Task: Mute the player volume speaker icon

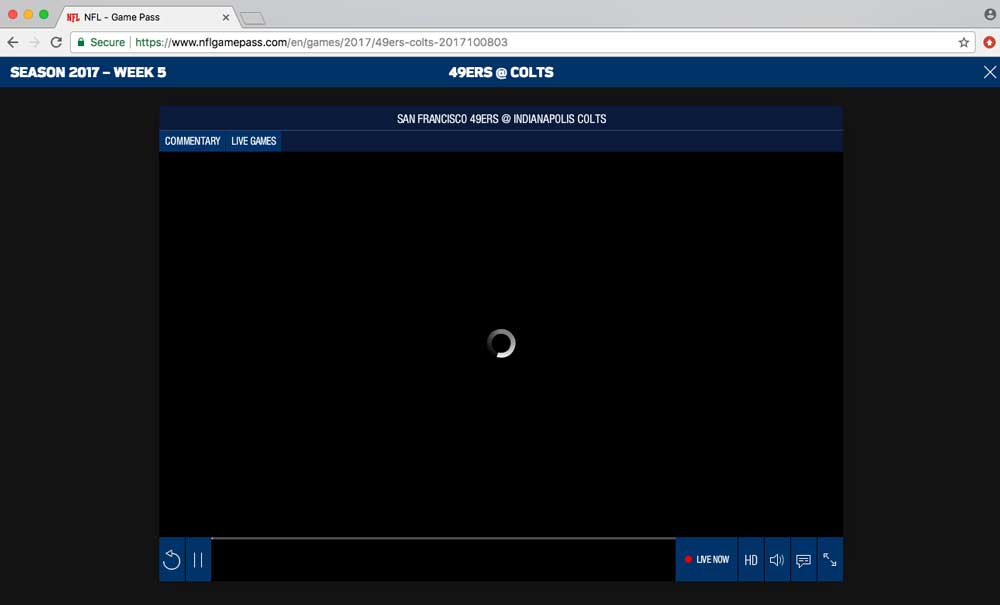Action: click(777, 560)
